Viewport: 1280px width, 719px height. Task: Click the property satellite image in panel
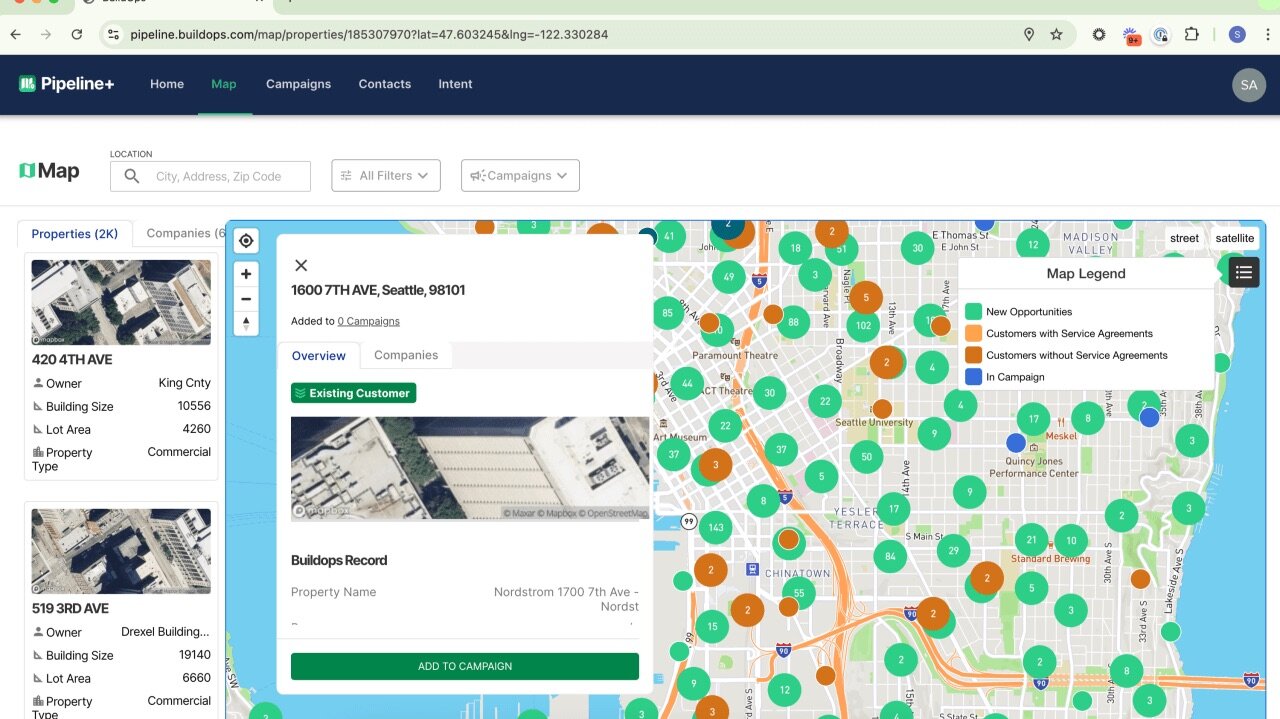[x=470, y=468]
